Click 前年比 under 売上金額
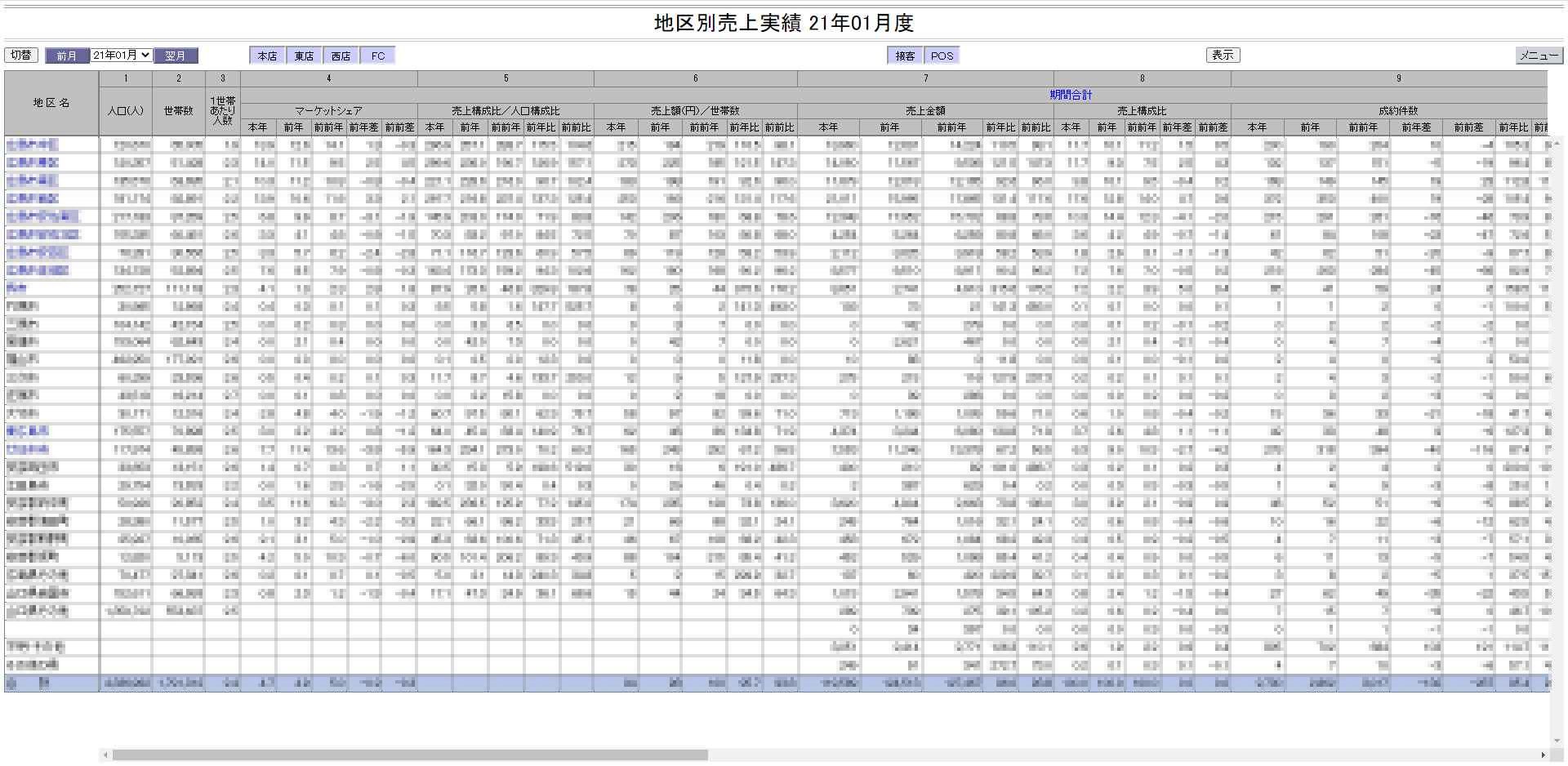Image resolution: width=1568 pixels, height=766 pixels. pyautogui.click(x=1000, y=127)
